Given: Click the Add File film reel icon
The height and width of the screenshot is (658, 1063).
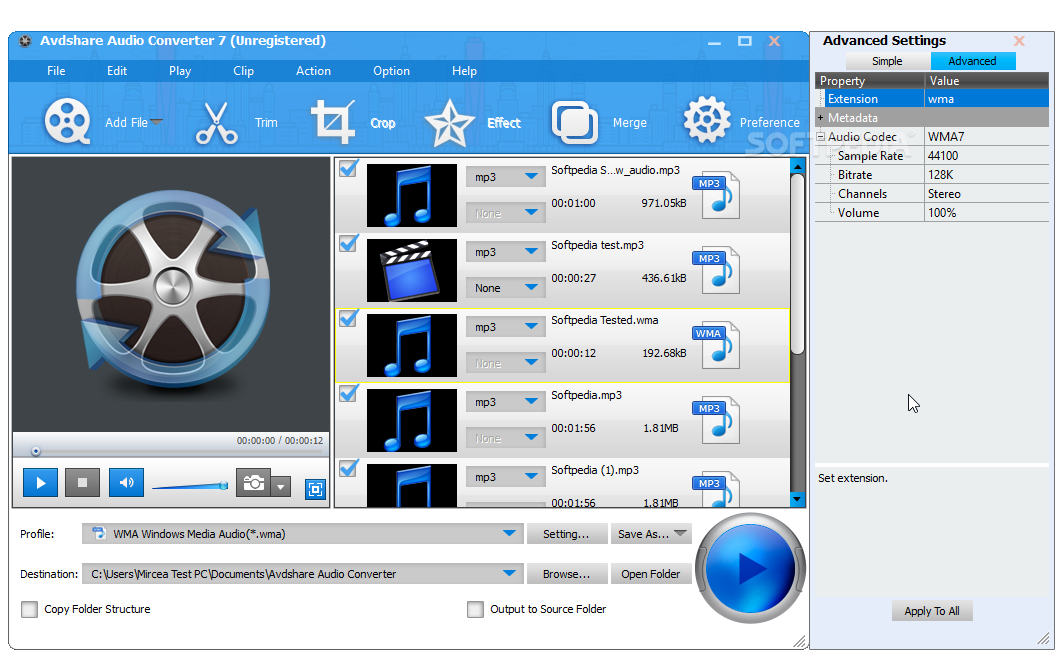Looking at the screenshot, I should 67,122.
